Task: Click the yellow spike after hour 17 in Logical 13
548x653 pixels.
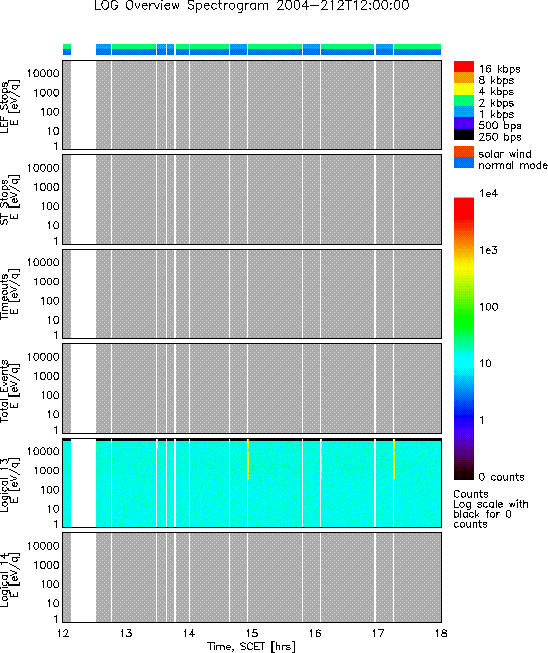Action: 394,459
